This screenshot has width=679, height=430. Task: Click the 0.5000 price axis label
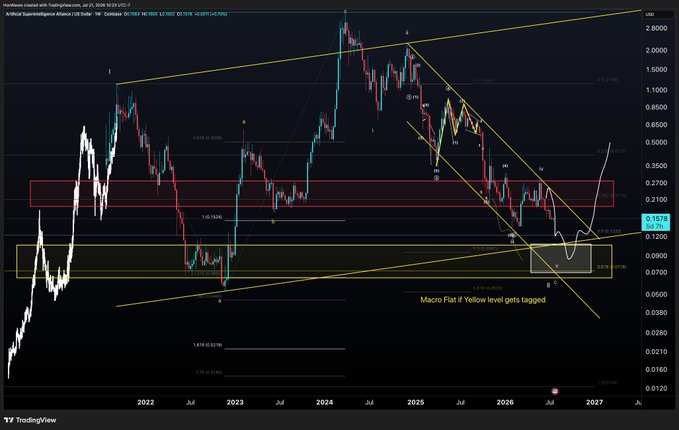pos(656,142)
